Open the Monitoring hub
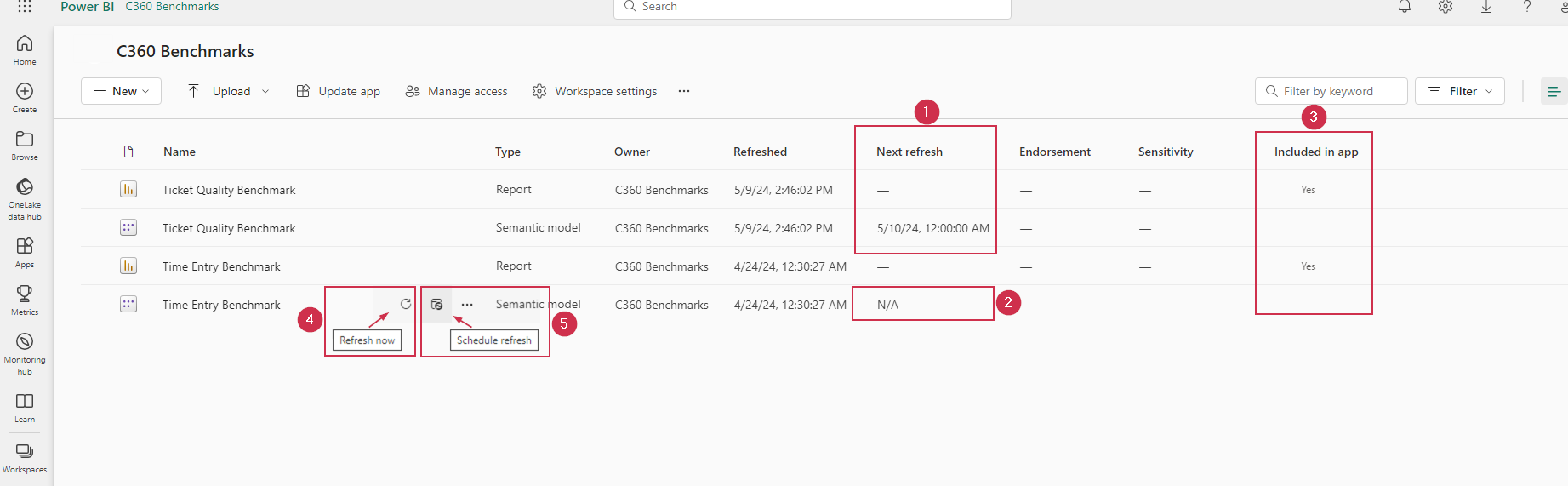This screenshot has width=1568, height=486. 25,352
